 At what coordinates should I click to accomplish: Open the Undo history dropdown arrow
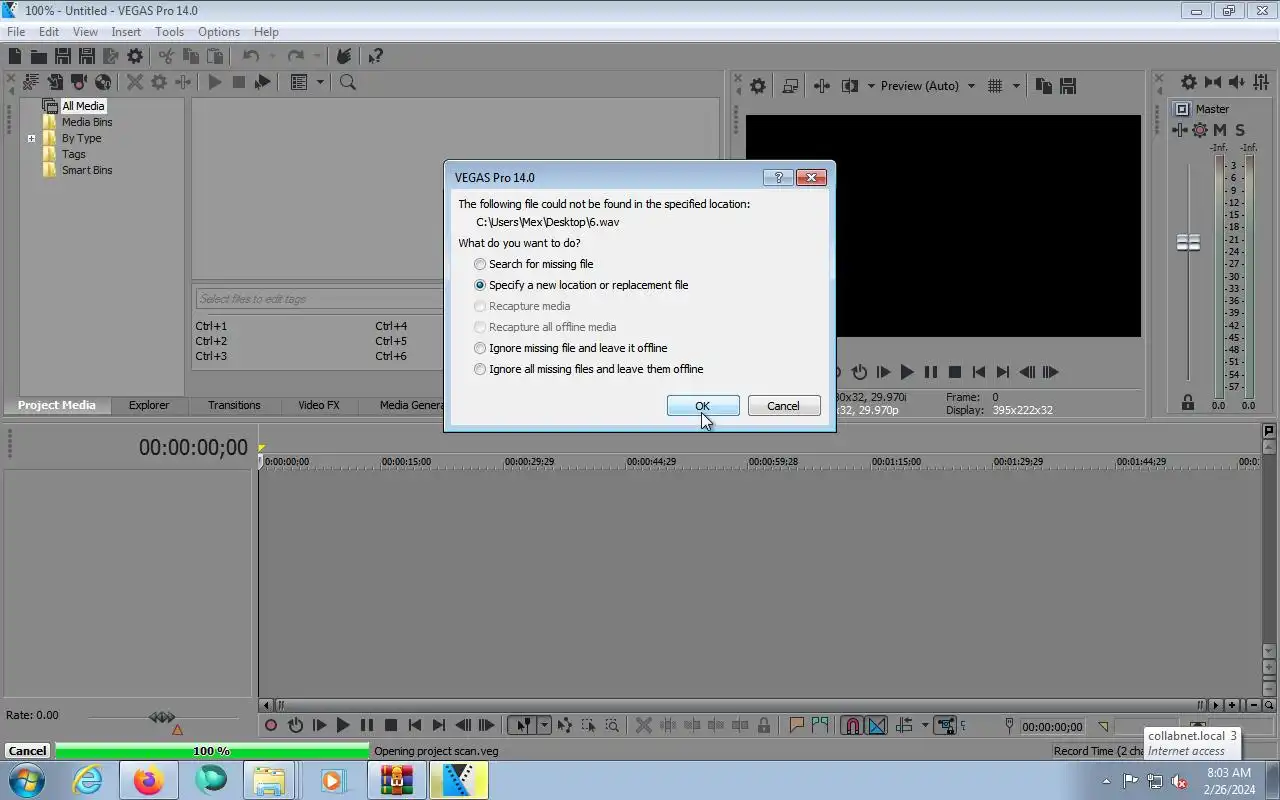point(271,56)
